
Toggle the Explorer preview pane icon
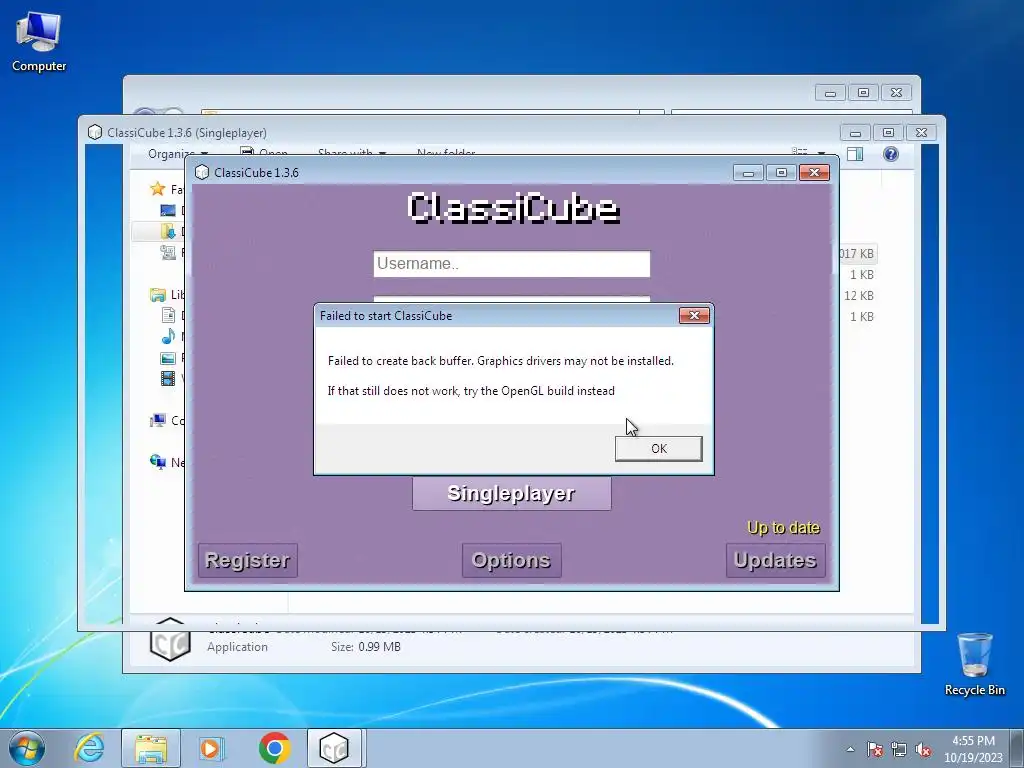coord(855,154)
